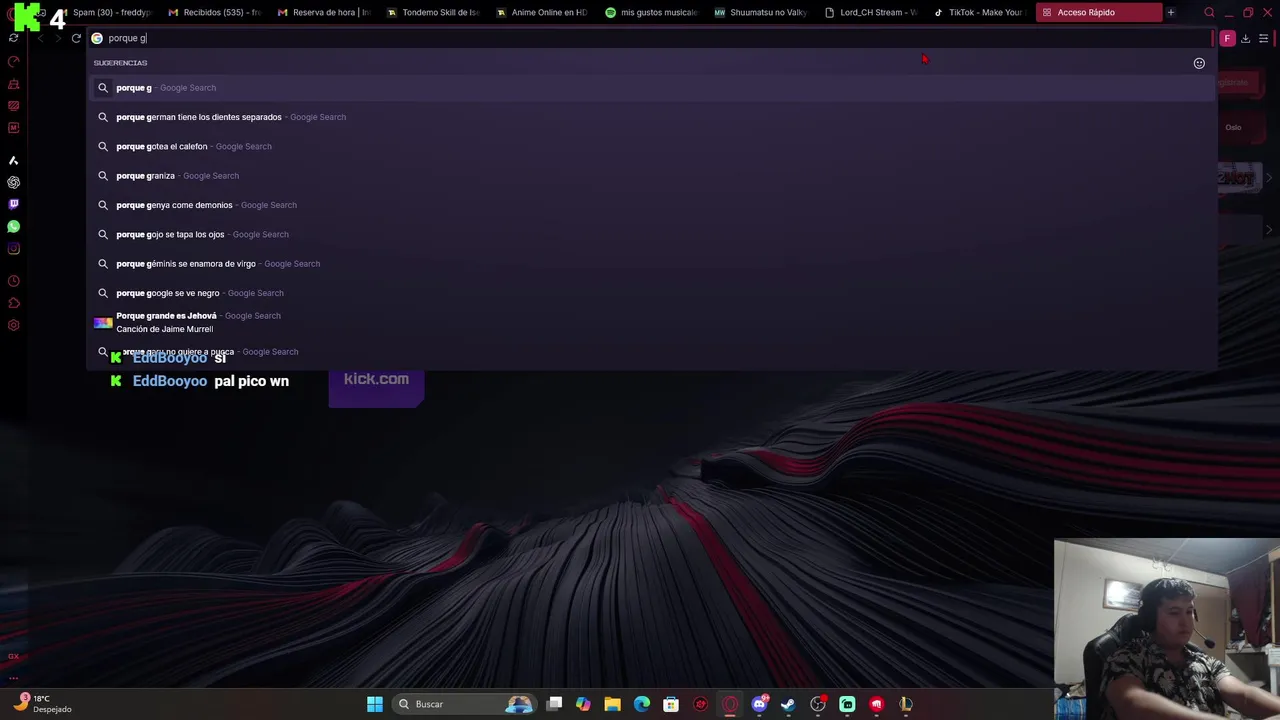Open WhatsApp sidebar messenger

pos(13,227)
